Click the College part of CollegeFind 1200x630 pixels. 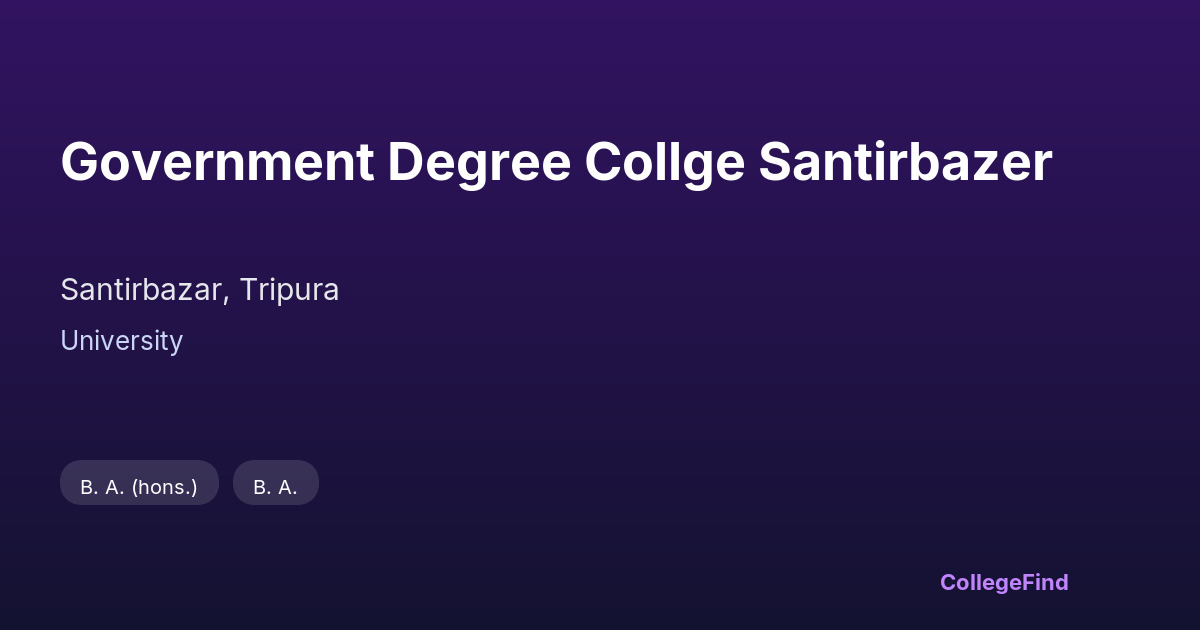click(x=981, y=582)
